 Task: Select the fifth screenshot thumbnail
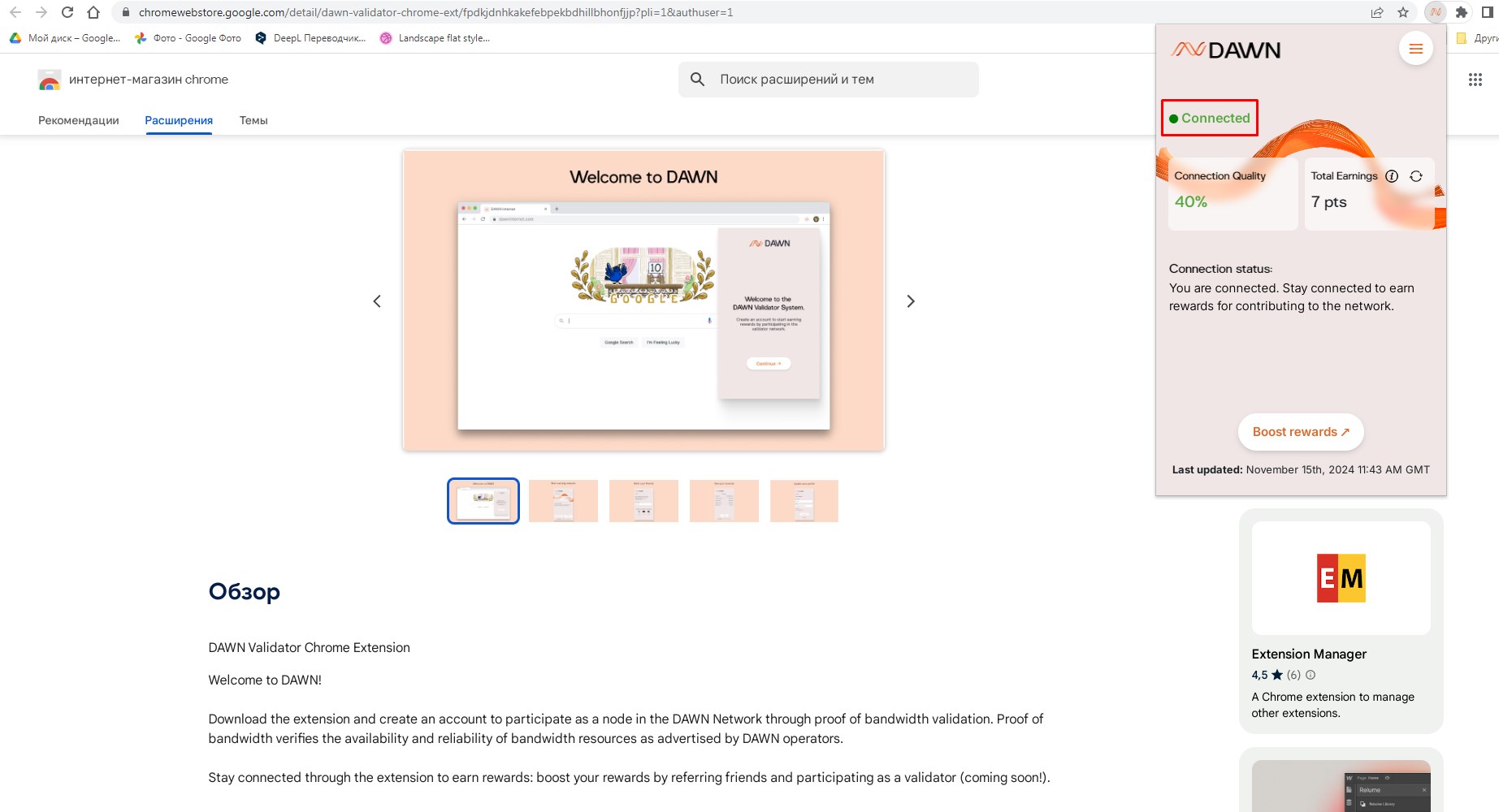pos(804,501)
